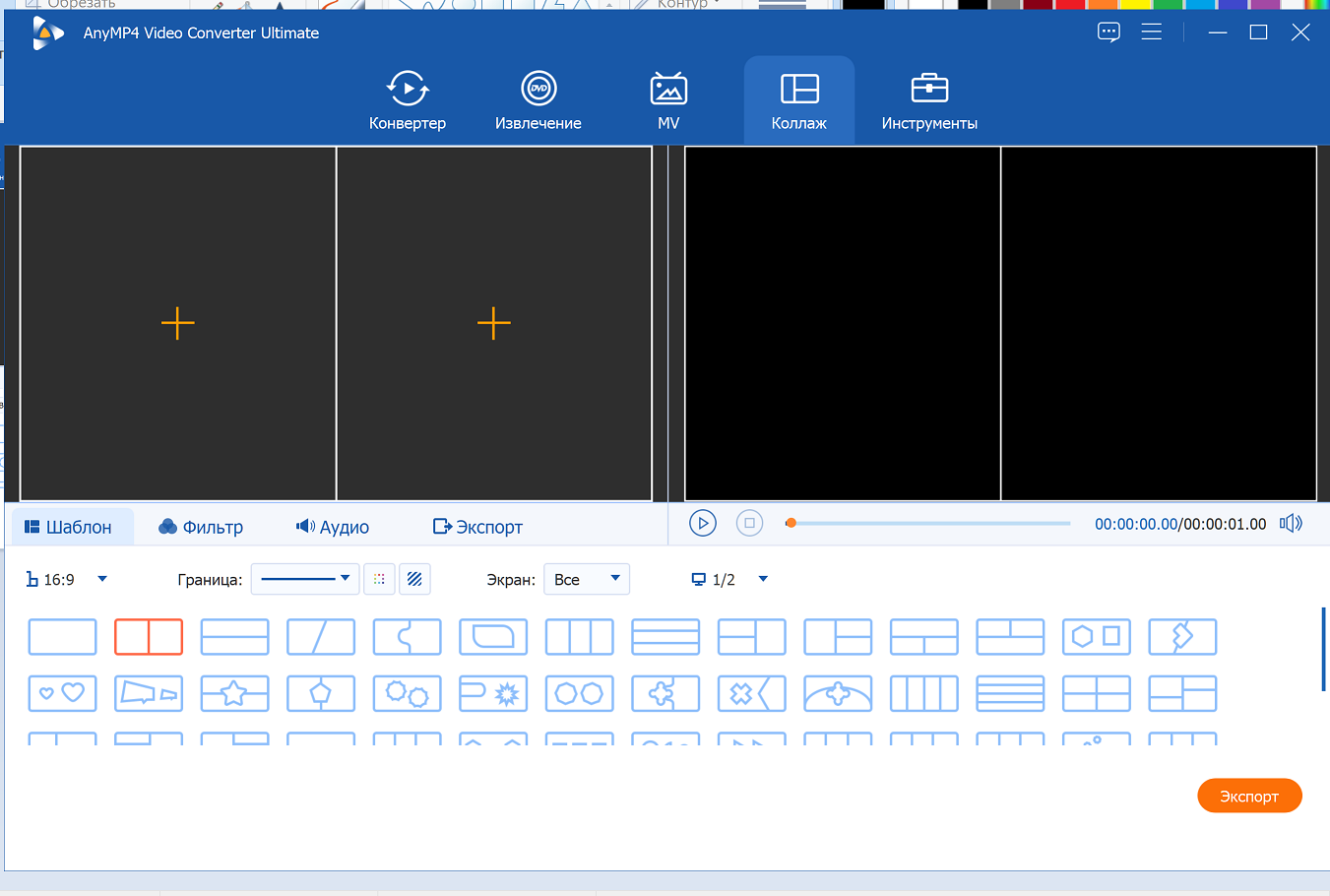Screen dimensions: 1330x896
Task: Switch to the Аудио tab
Action: [333, 527]
